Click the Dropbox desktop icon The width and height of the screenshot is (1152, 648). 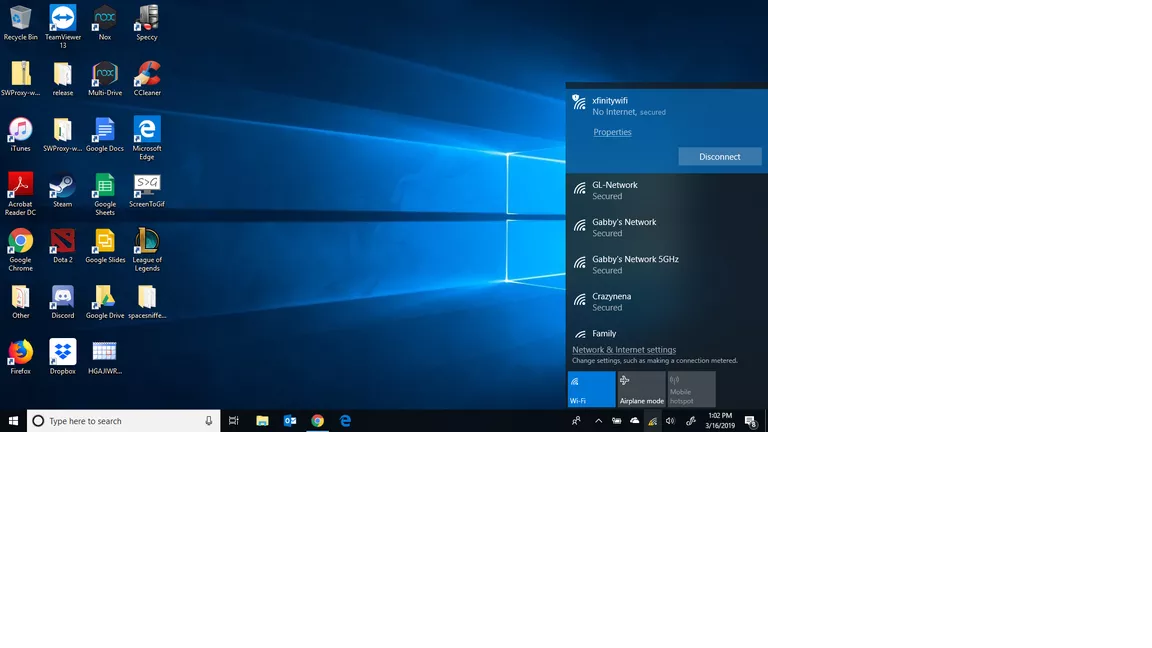click(62, 354)
